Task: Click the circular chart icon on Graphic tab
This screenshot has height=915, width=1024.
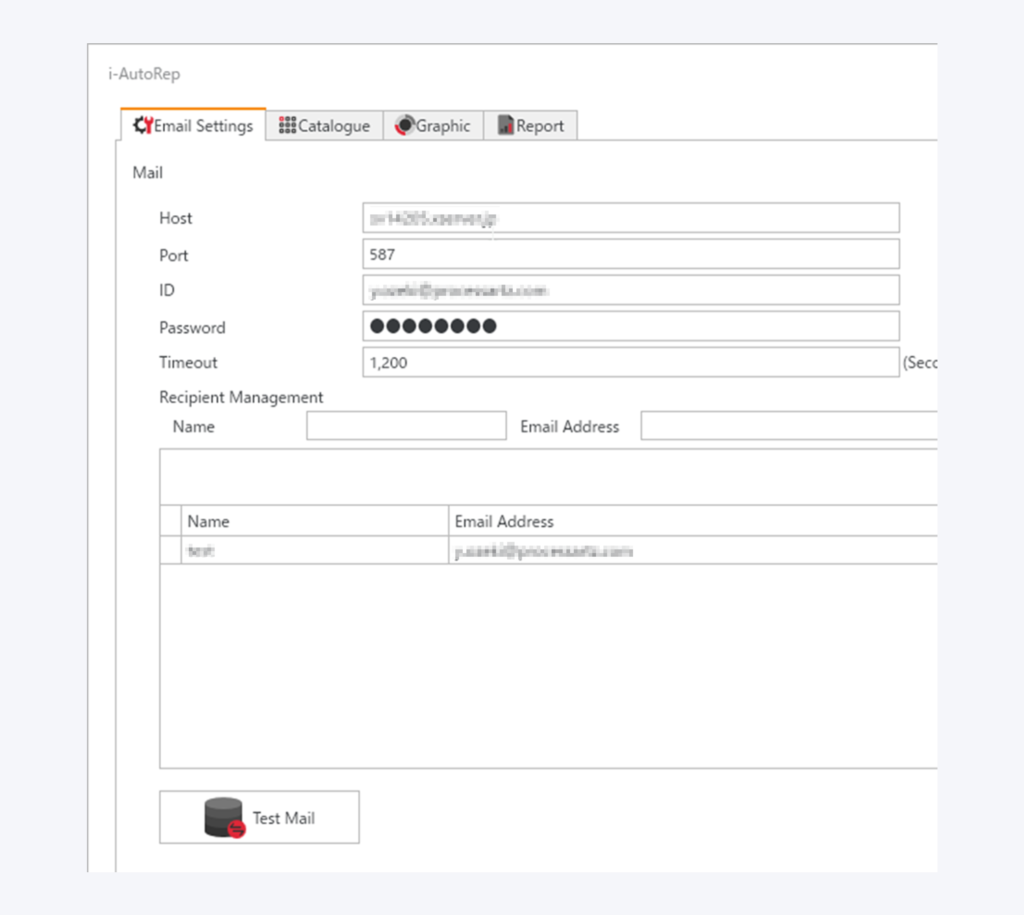Action: (x=404, y=126)
